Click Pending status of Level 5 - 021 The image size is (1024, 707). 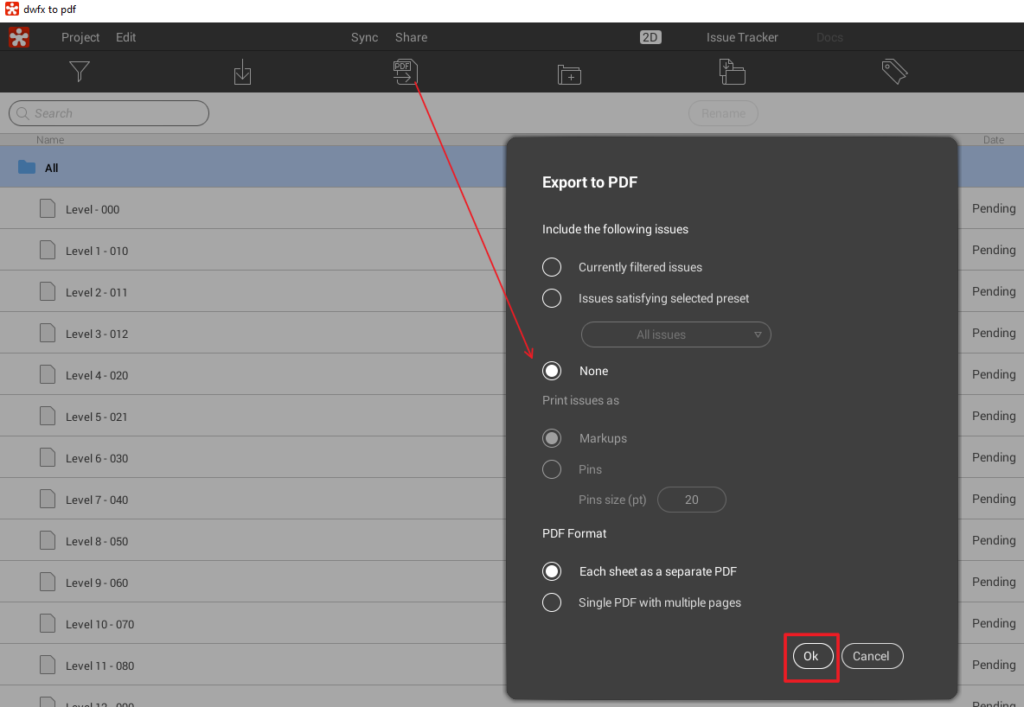(x=993, y=416)
